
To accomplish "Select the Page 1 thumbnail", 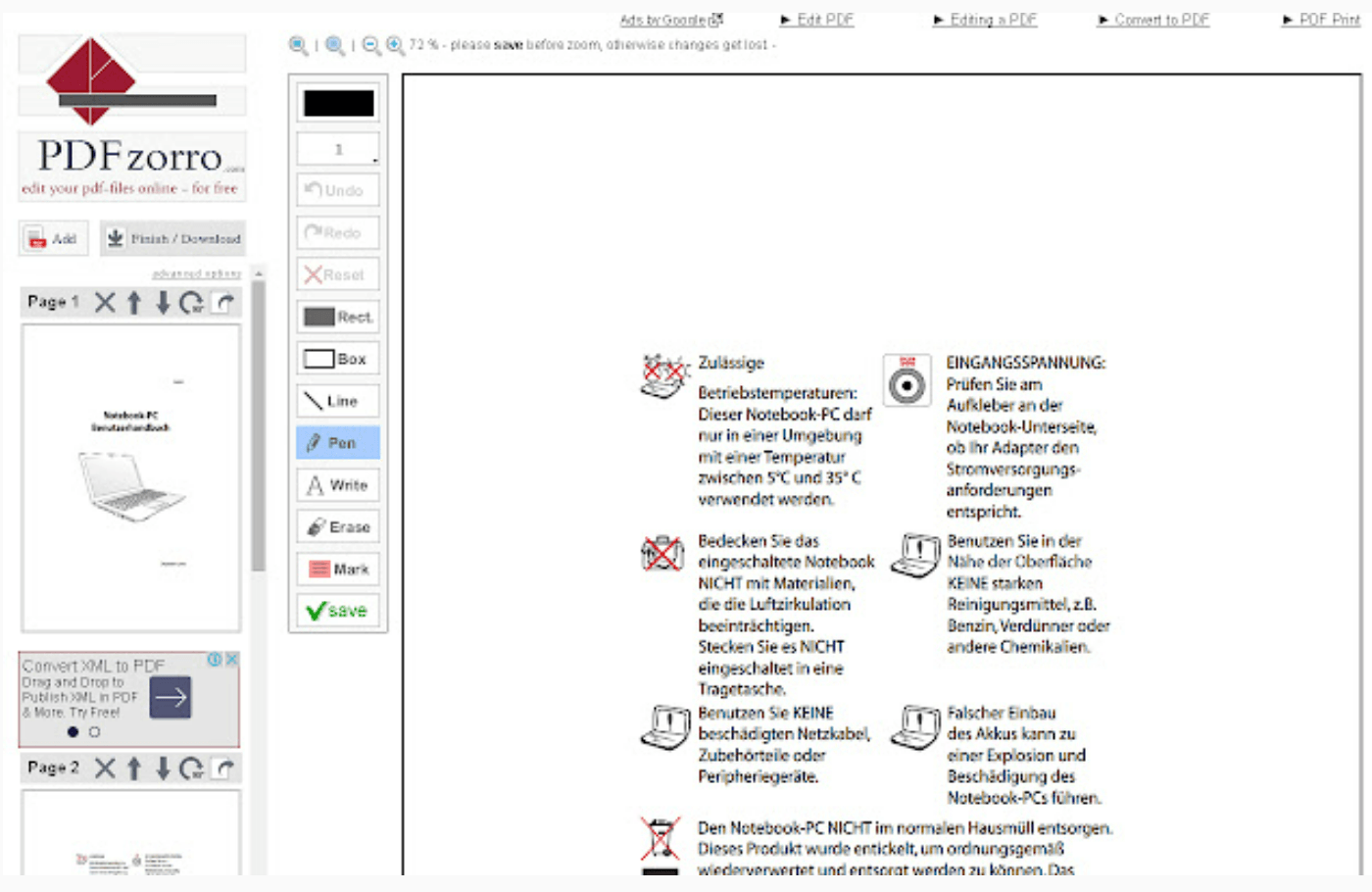I will tap(131, 478).
